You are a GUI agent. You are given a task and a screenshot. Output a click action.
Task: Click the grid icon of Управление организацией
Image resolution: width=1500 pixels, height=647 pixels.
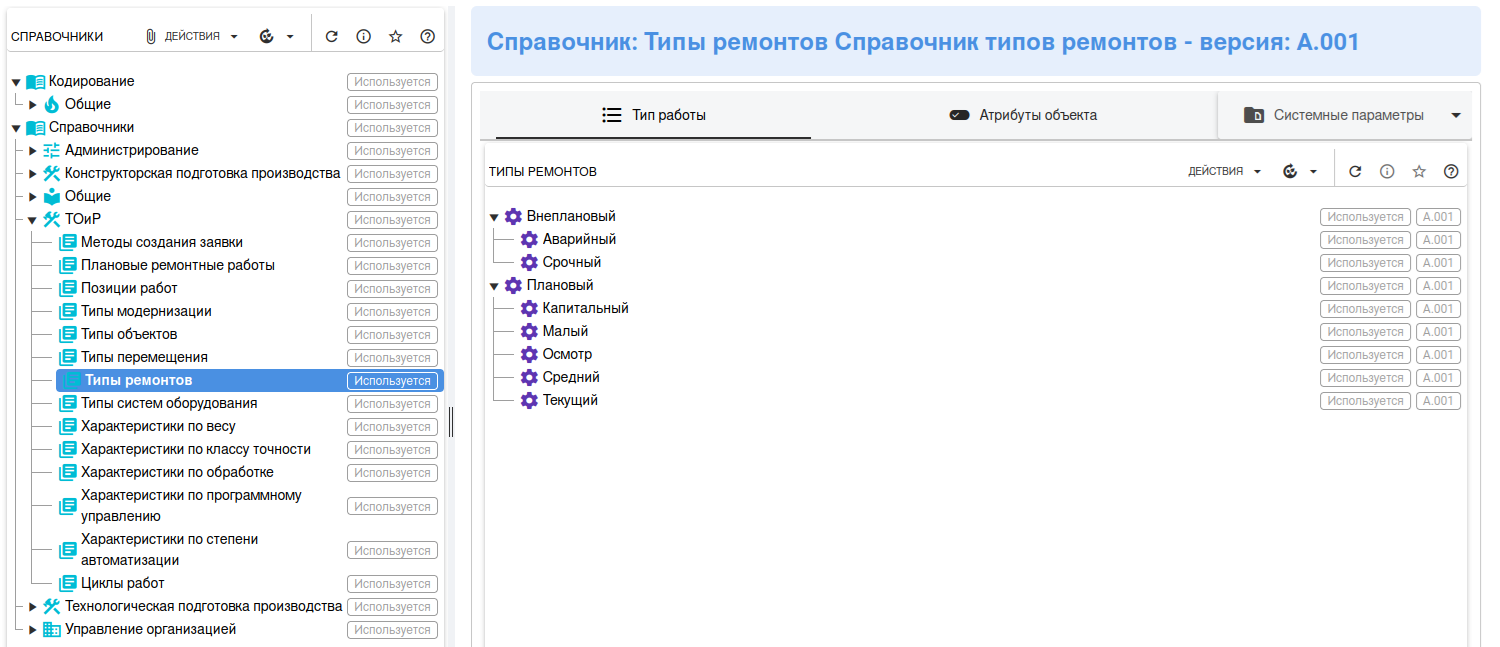tap(52, 630)
